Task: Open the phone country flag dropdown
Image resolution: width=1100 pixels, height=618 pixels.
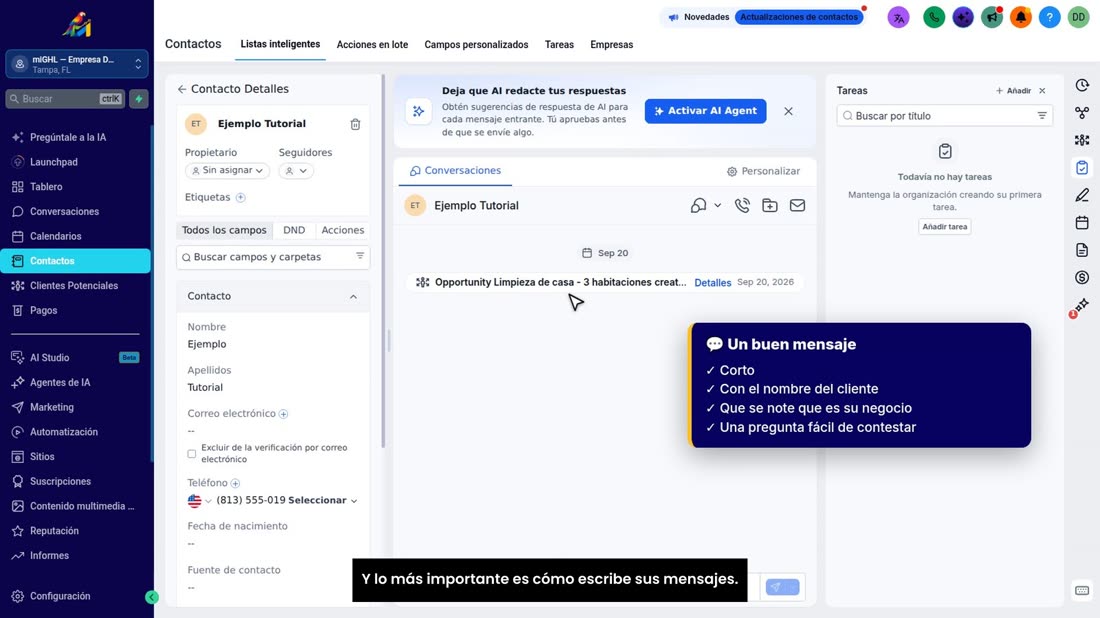Action: (x=199, y=501)
